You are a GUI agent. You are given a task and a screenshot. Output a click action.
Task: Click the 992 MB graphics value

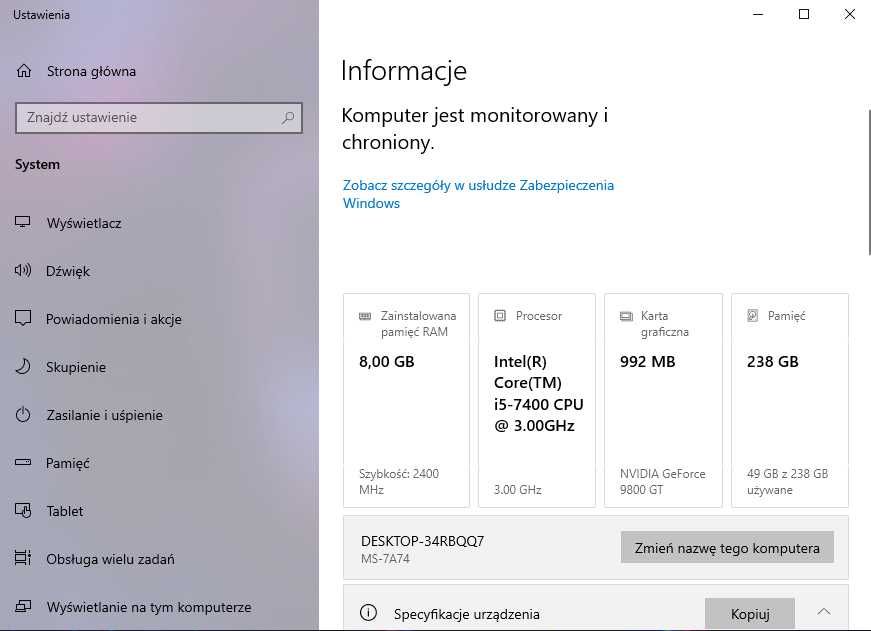click(x=648, y=362)
